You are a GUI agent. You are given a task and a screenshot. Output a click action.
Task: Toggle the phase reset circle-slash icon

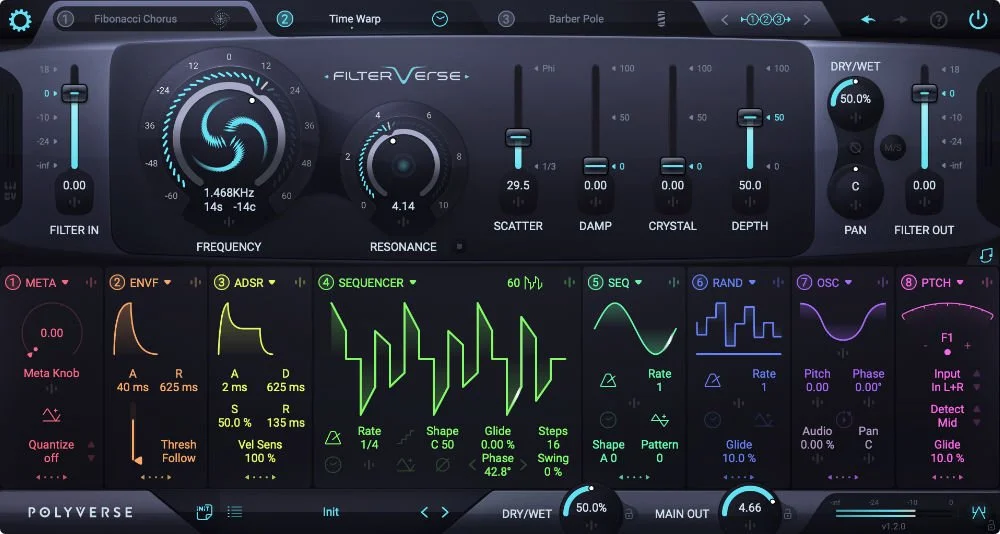[x=443, y=466]
